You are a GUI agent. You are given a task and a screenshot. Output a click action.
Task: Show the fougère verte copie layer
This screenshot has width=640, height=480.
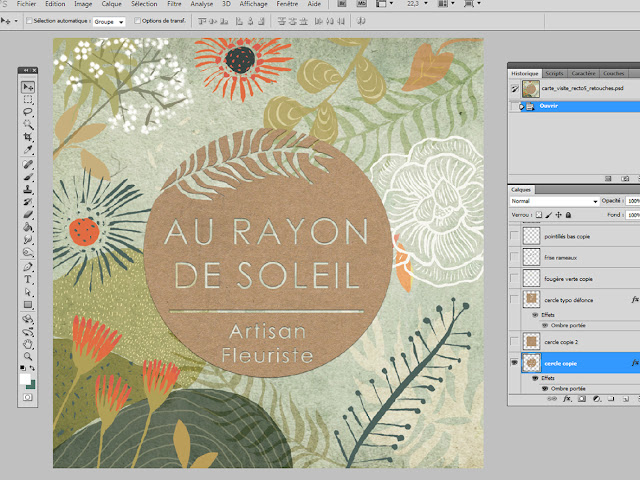pos(514,278)
